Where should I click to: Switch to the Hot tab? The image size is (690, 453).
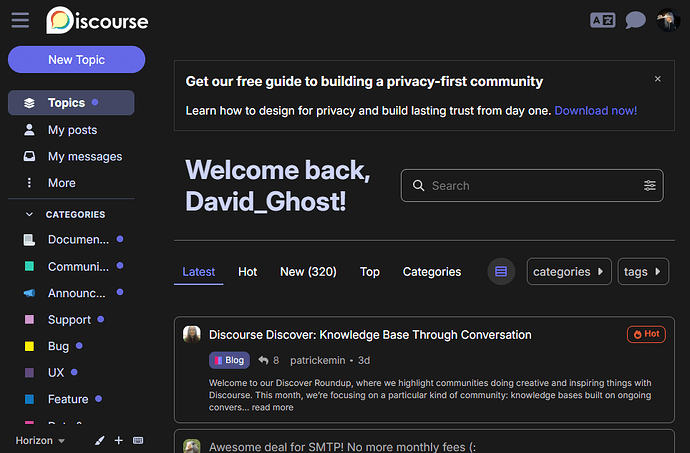pyautogui.click(x=247, y=272)
